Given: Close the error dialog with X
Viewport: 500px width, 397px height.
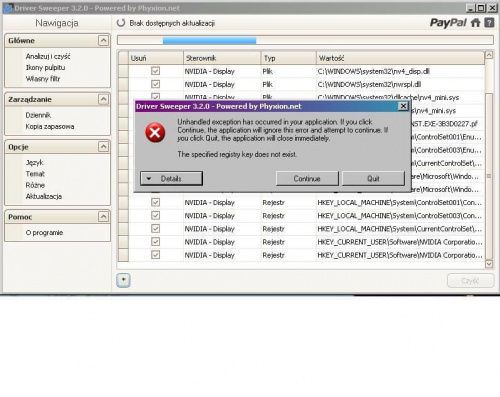Looking at the screenshot, I should pyautogui.click(x=403, y=106).
